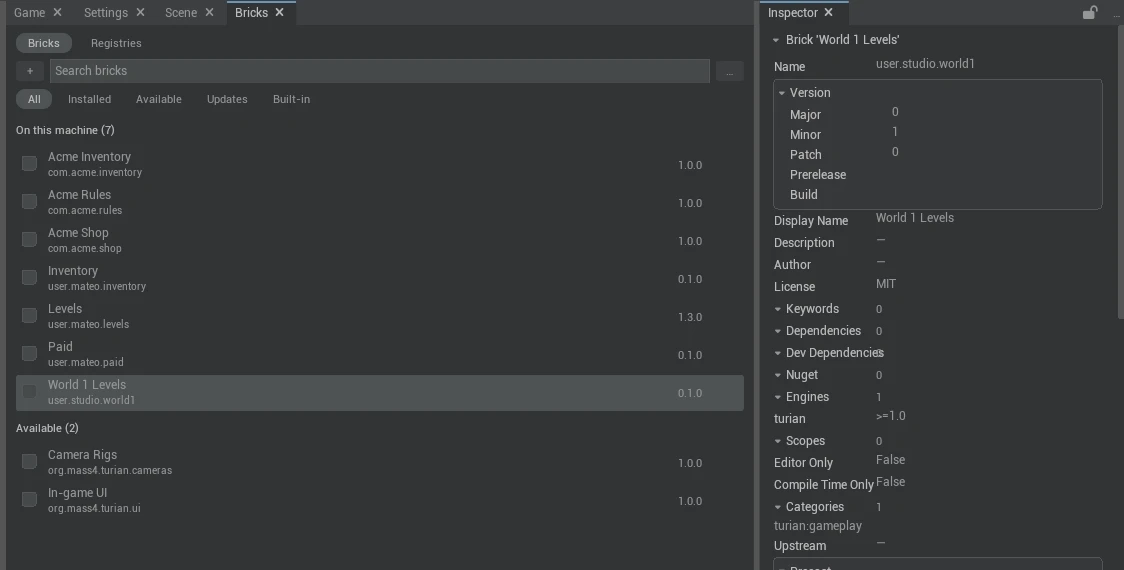Edit the Display Name value
1124x570 pixels.
click(x=915, y=218)
